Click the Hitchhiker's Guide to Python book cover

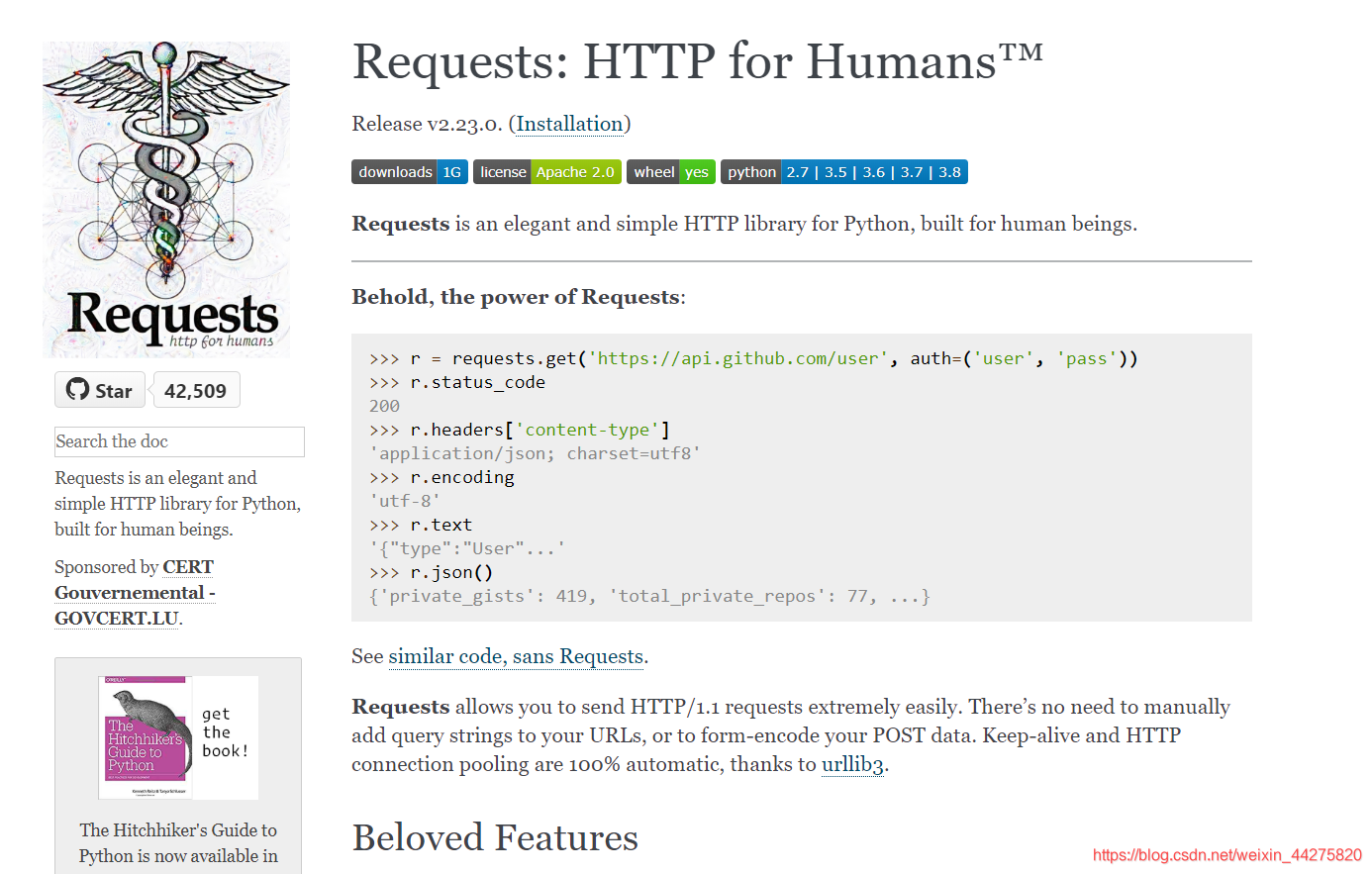tap(146, 737)
